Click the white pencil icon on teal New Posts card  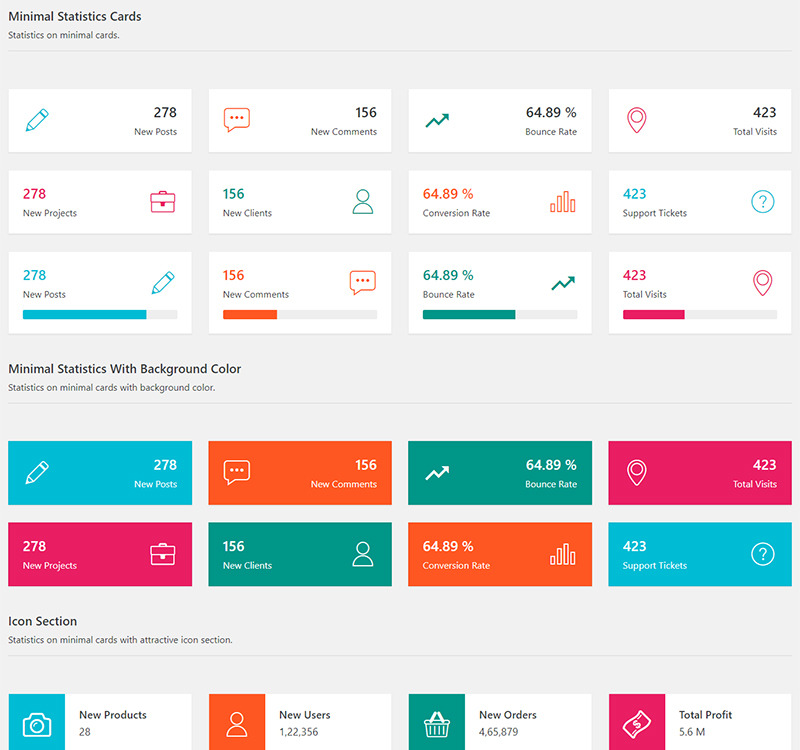tap(37, 472)
